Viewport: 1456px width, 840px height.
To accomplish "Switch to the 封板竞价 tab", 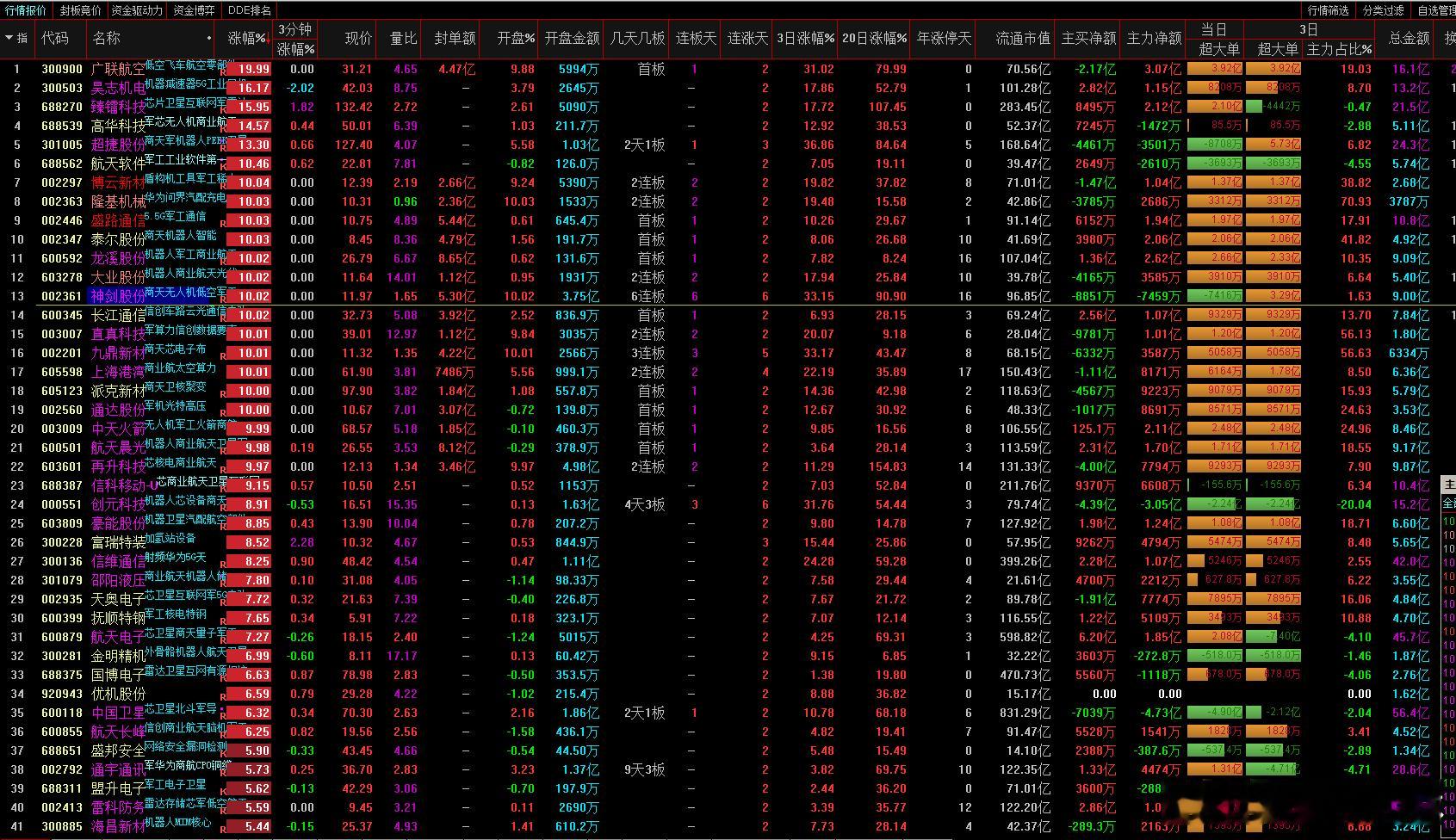I will point(81,10).
